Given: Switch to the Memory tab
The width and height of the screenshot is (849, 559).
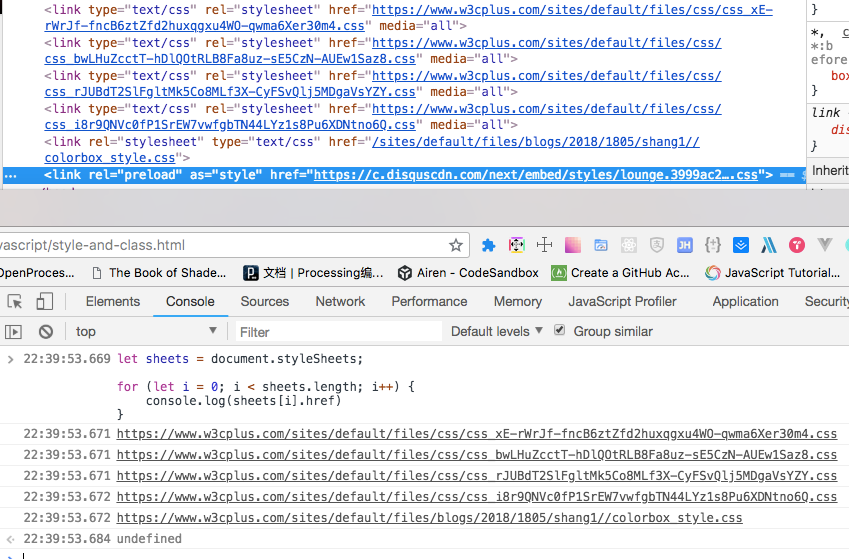Looking at the screenshot, I should tap(518, 302).
